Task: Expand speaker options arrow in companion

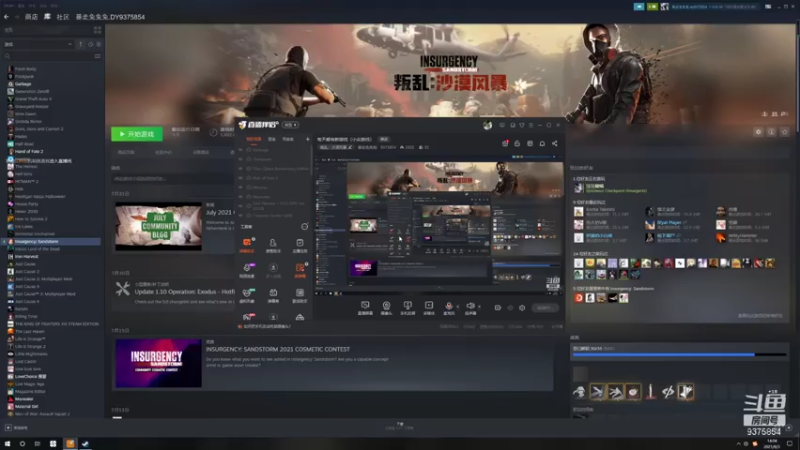Action: [479, 307]
